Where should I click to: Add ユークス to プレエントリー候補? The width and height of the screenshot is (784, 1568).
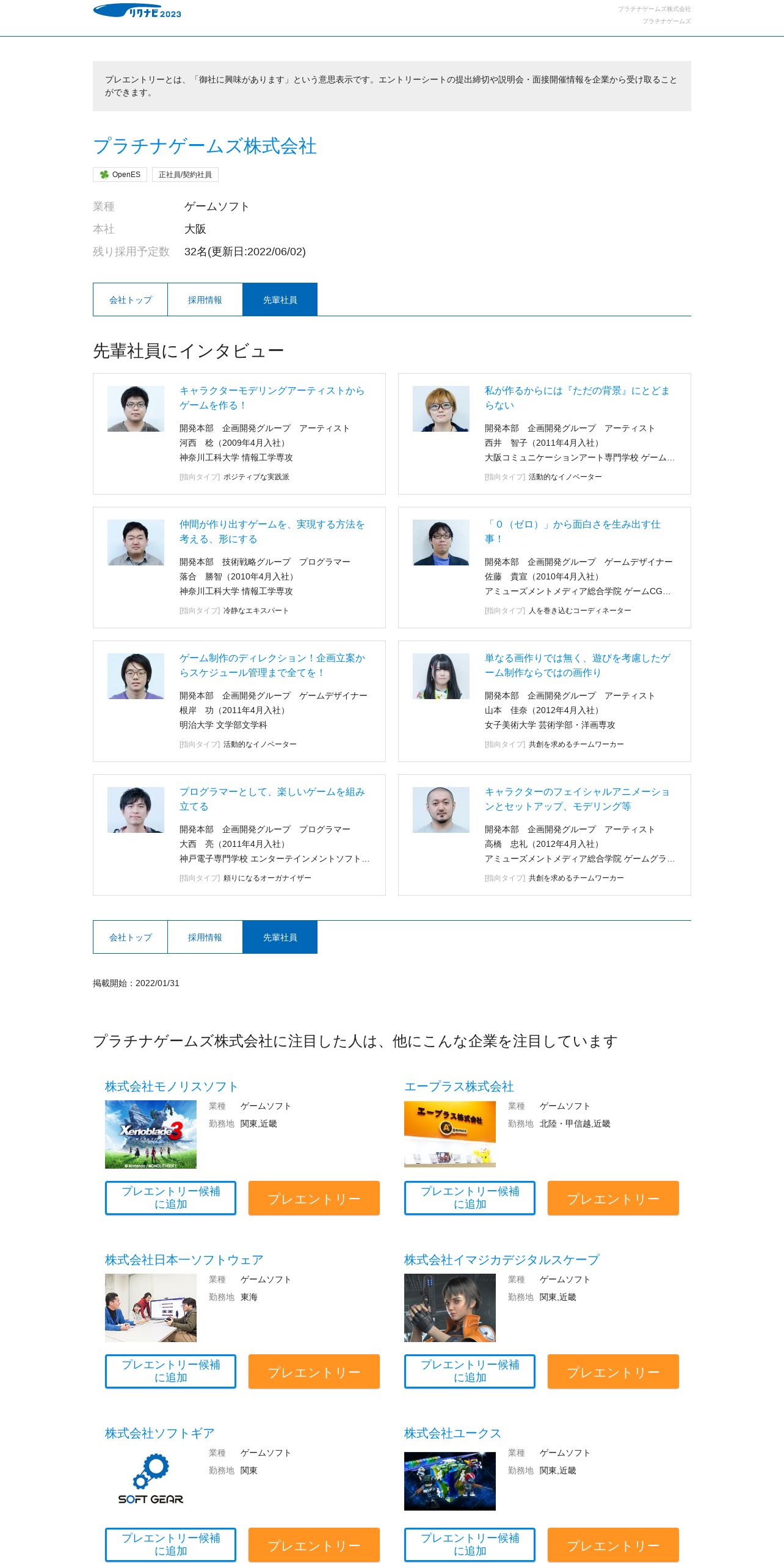tap(470, 1545)
